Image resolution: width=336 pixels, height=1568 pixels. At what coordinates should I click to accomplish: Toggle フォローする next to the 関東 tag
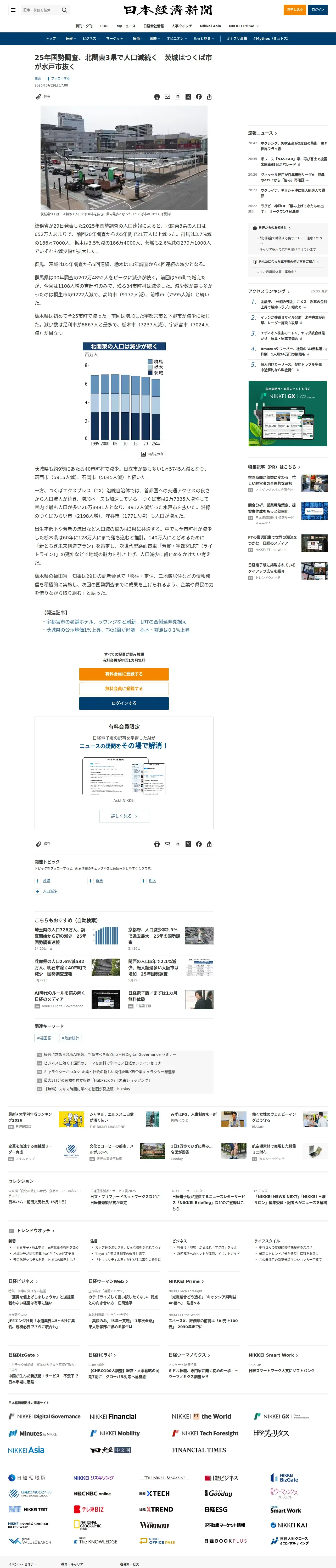pyautogui.click(x=57, y=78)
